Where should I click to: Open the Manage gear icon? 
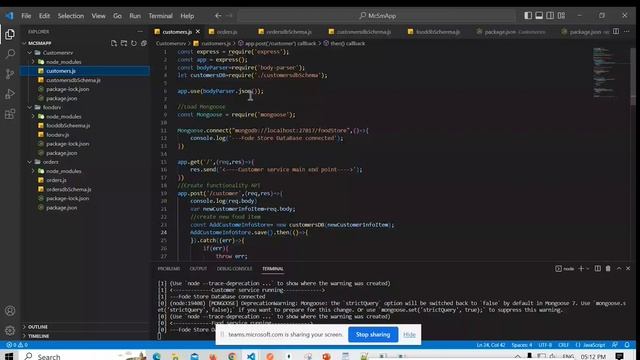tap(10, 330)
